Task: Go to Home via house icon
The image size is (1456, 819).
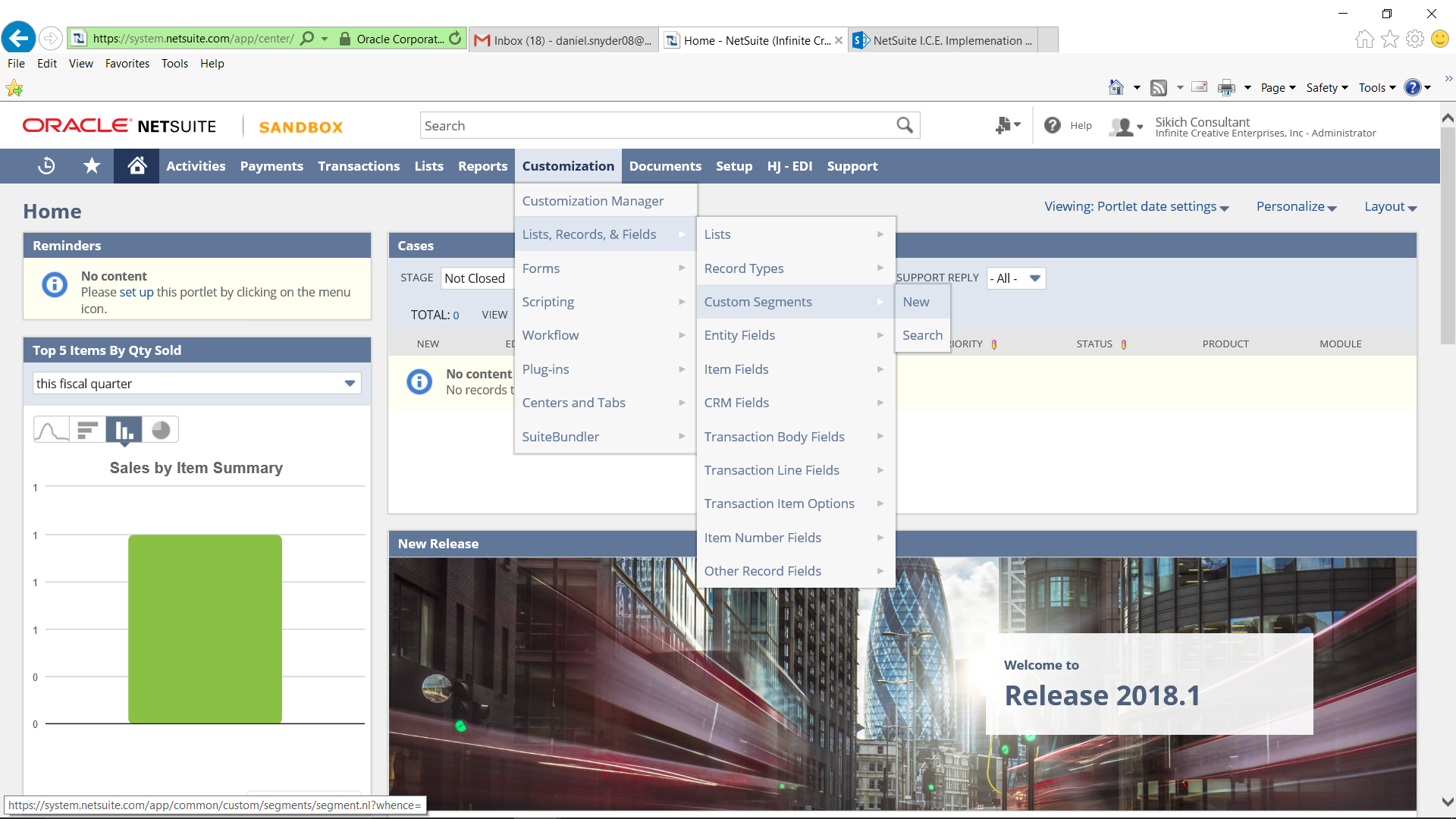Action: [136, 165]
